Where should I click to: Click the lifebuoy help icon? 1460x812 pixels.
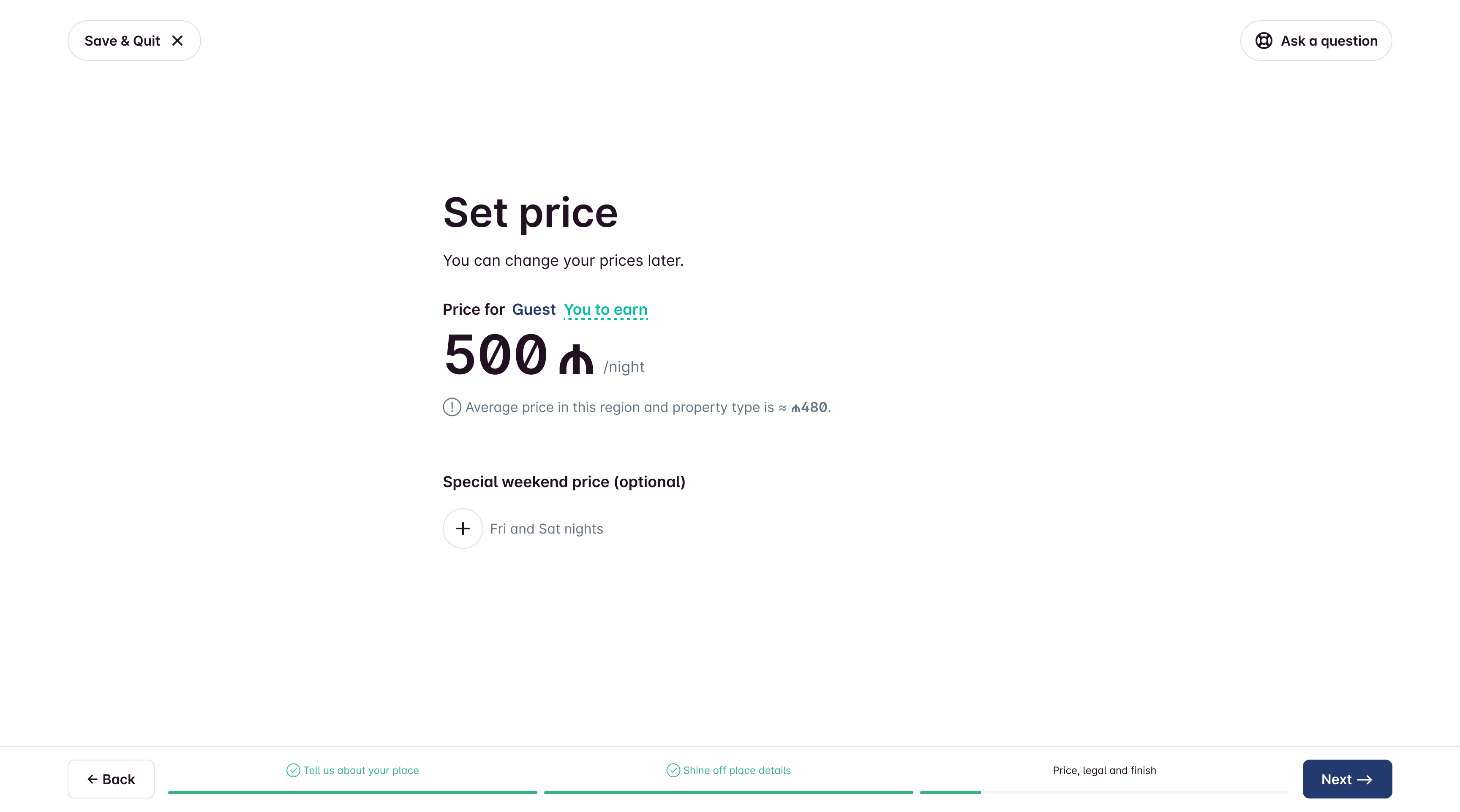pyautogui.click(x=1263, y=41)
